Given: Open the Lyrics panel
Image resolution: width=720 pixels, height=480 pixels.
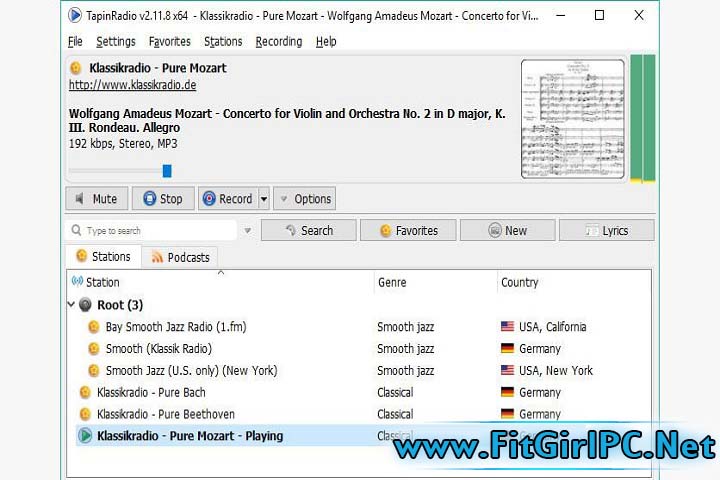Looking at the screenshot, I should 606,231.
